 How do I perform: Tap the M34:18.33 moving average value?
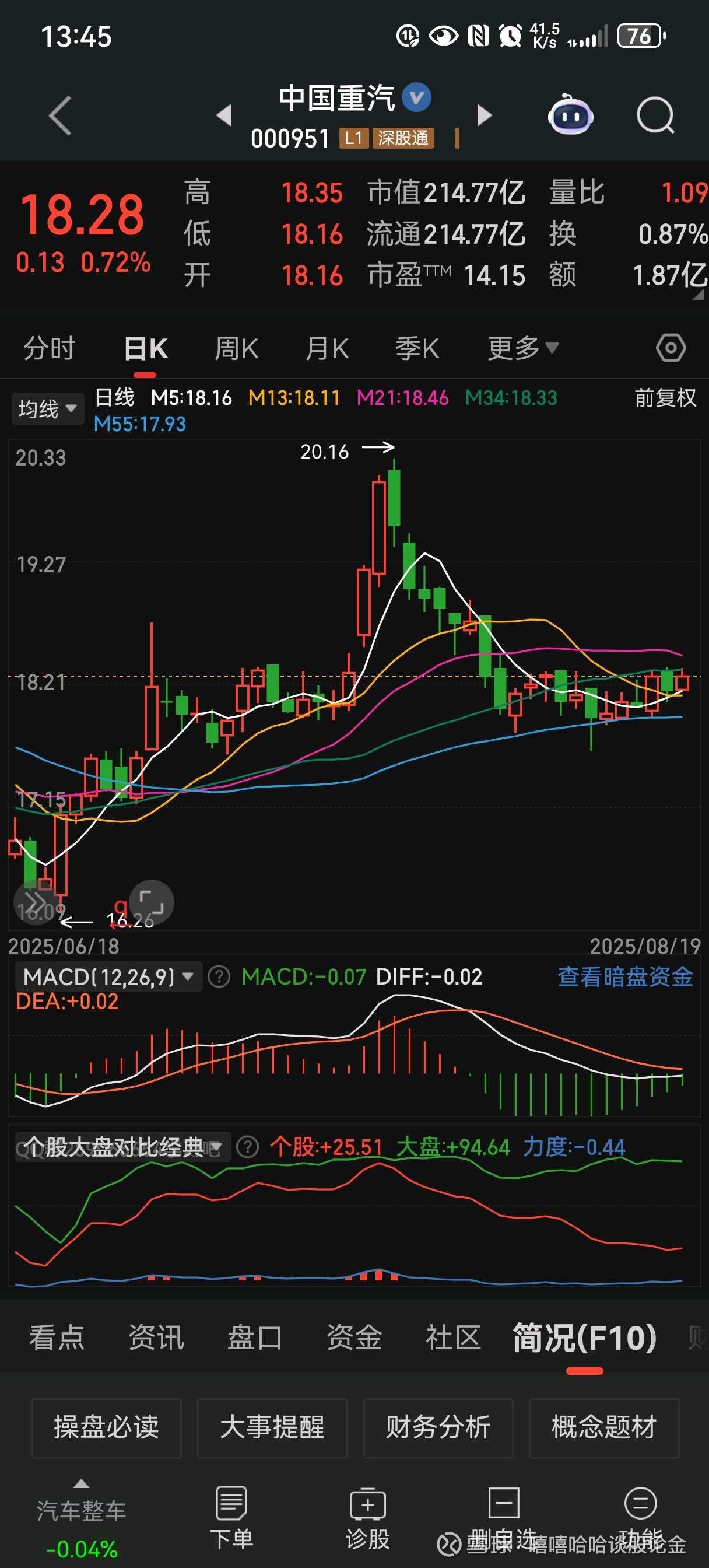(x=511, y=397)
